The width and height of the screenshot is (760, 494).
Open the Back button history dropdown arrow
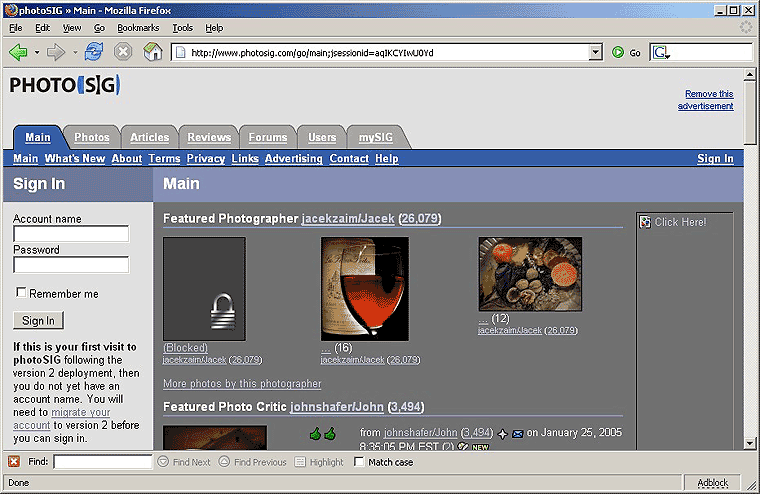coord(37,52)
